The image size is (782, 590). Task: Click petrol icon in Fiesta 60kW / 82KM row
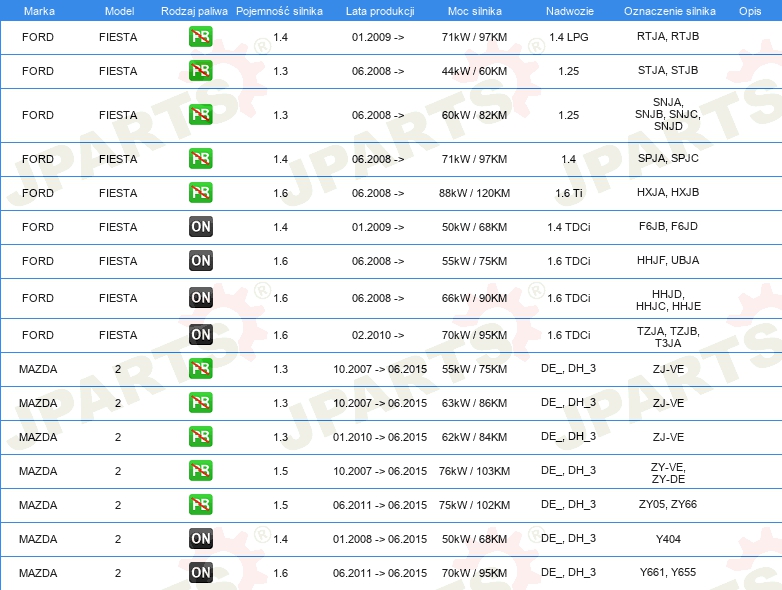click(x=200, y=115)
